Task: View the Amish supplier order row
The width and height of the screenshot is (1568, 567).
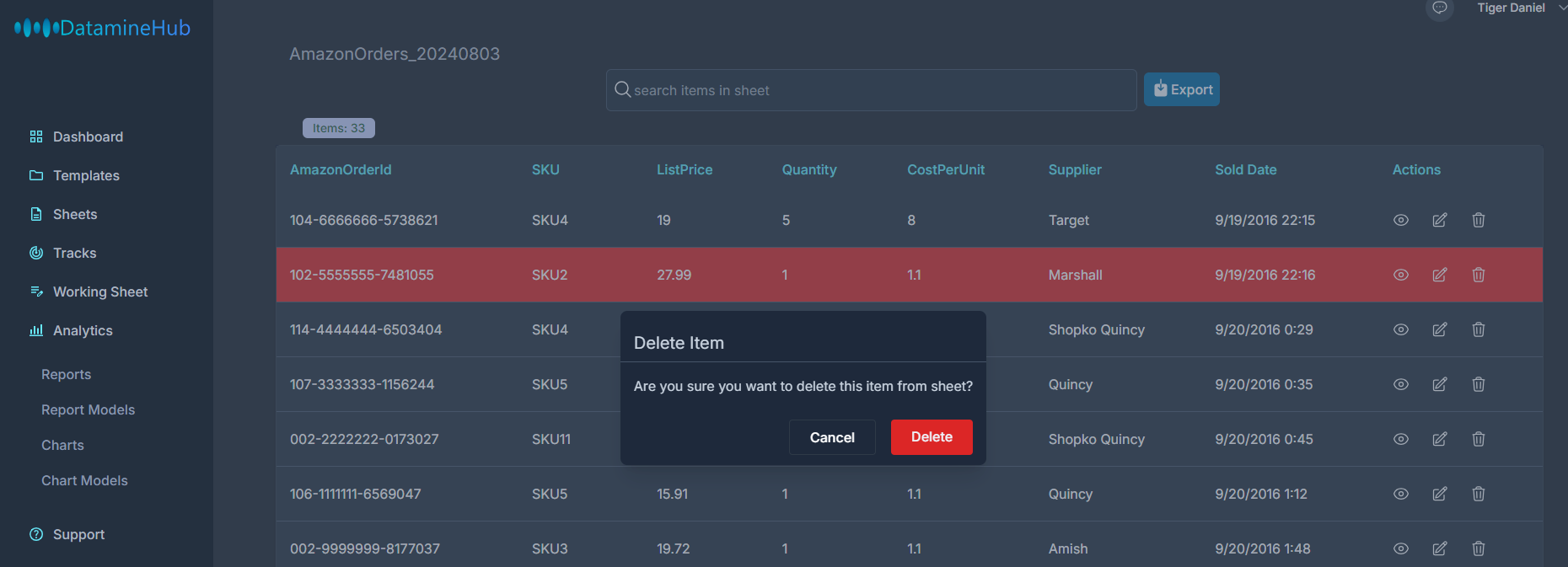Action: tap(1401, 548)
